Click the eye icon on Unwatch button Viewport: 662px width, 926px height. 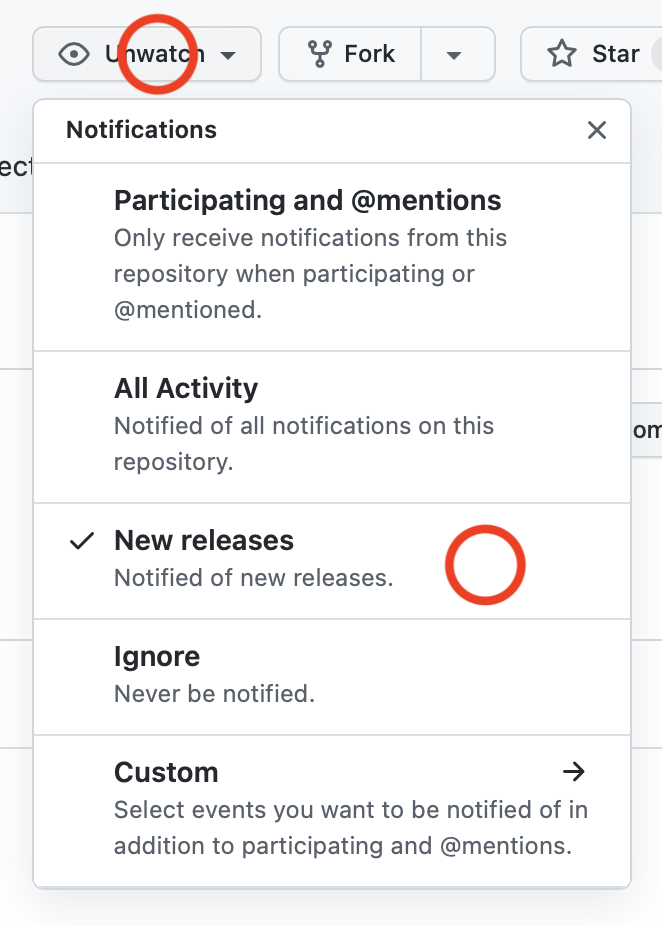point(74,54)
